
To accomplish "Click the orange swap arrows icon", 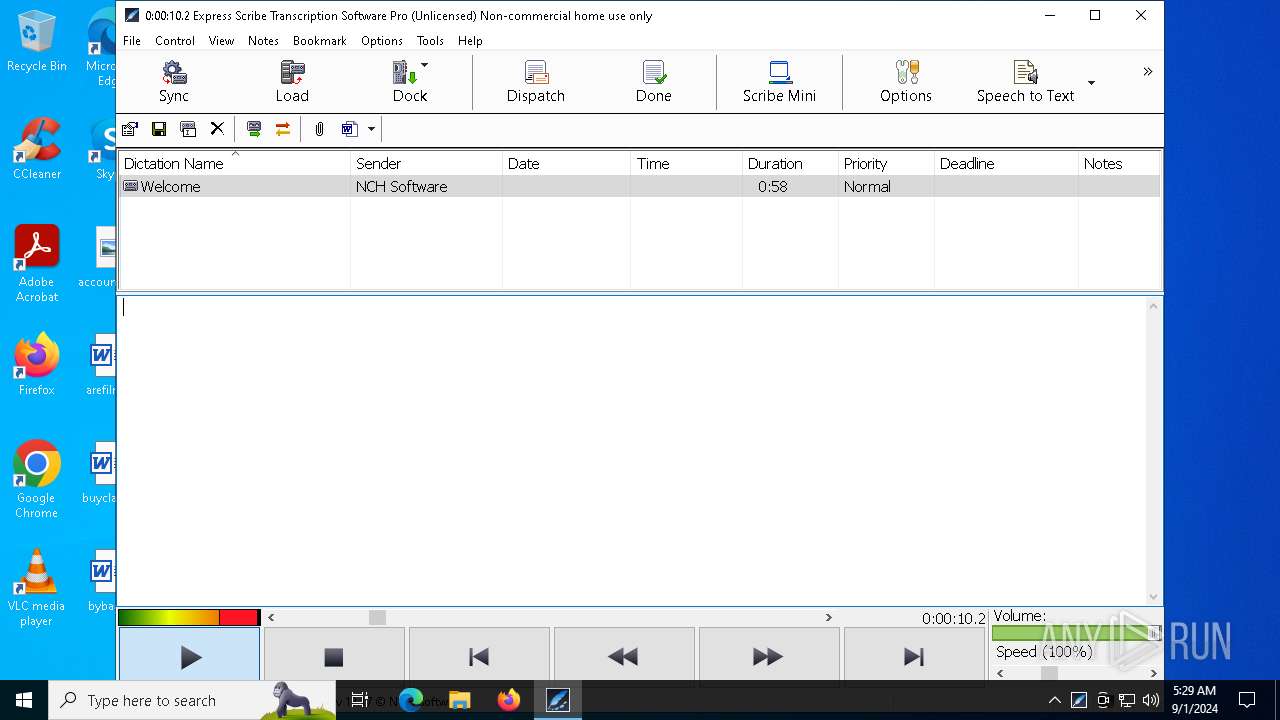I will coord(283,129).
